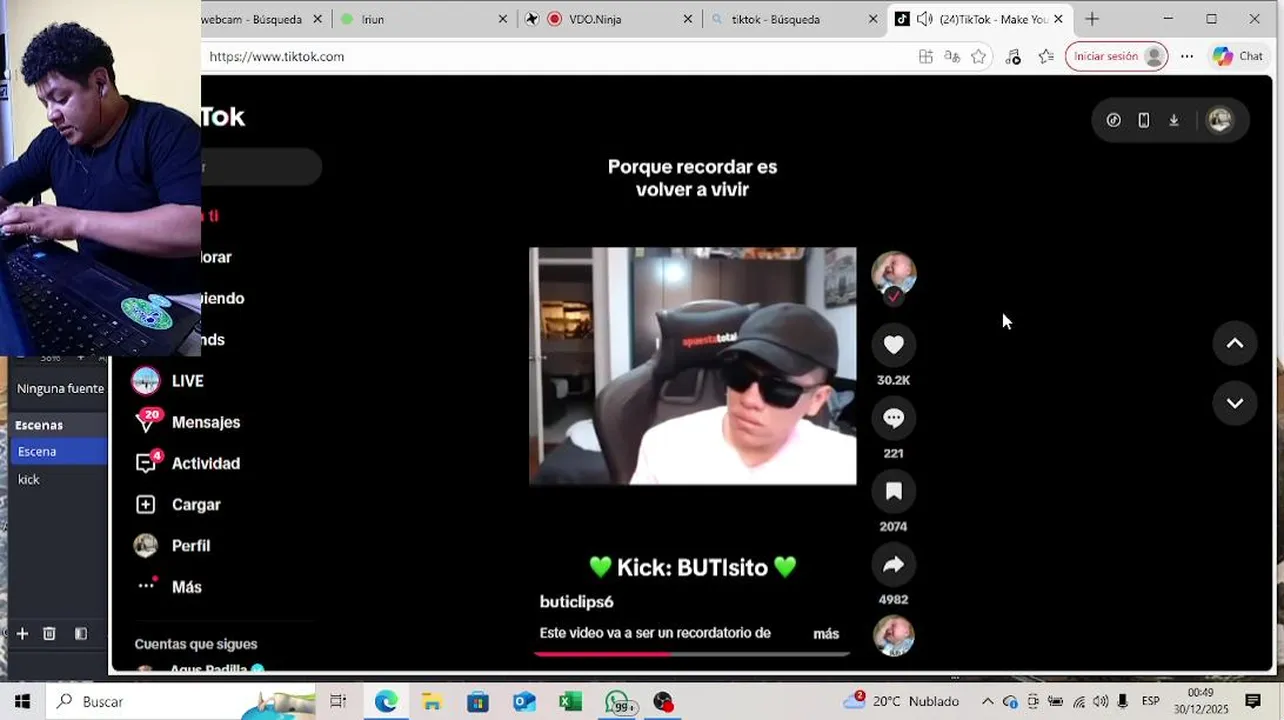Image resolution: width=1284 pixels, height=720 pixels.
Task: Open Perfil in TikTok sidebar
Action: (x=172, y=546)
